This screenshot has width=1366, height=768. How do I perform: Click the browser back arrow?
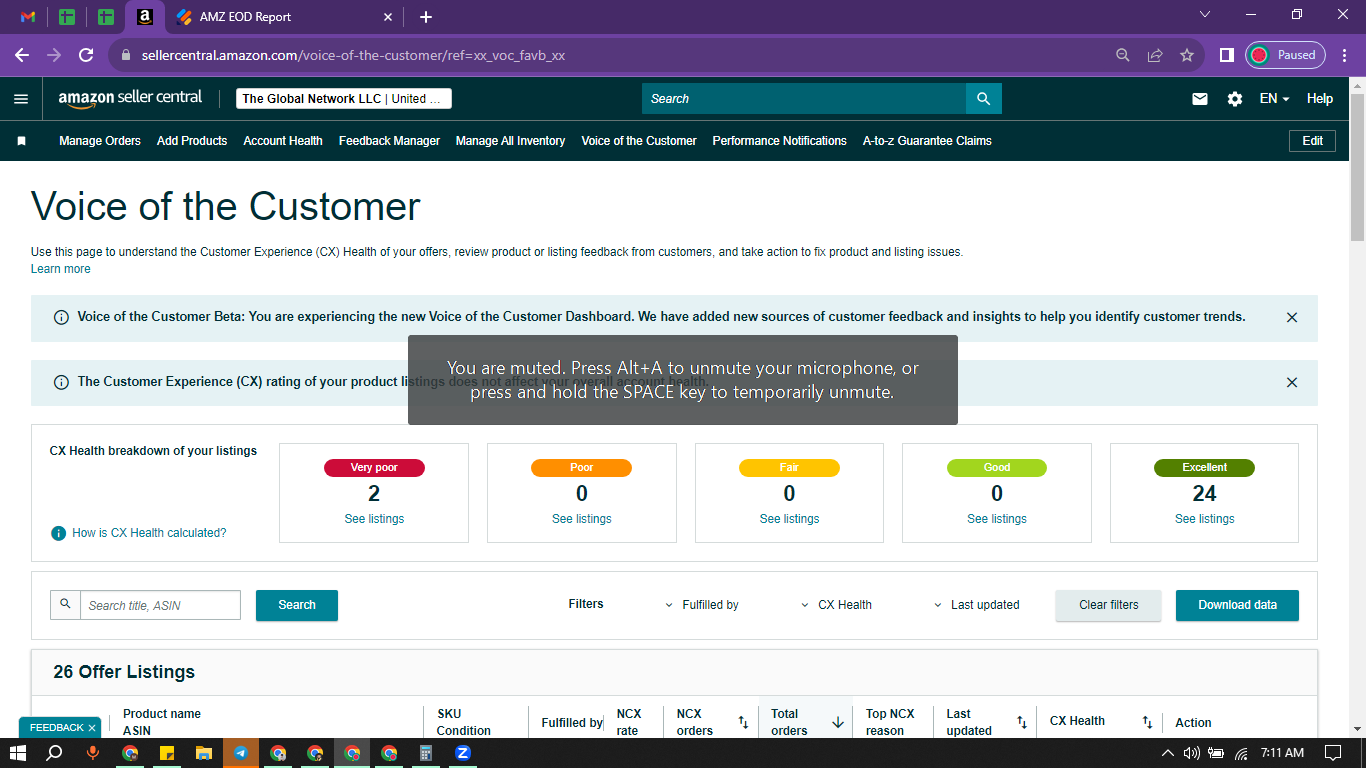[22, 56]
